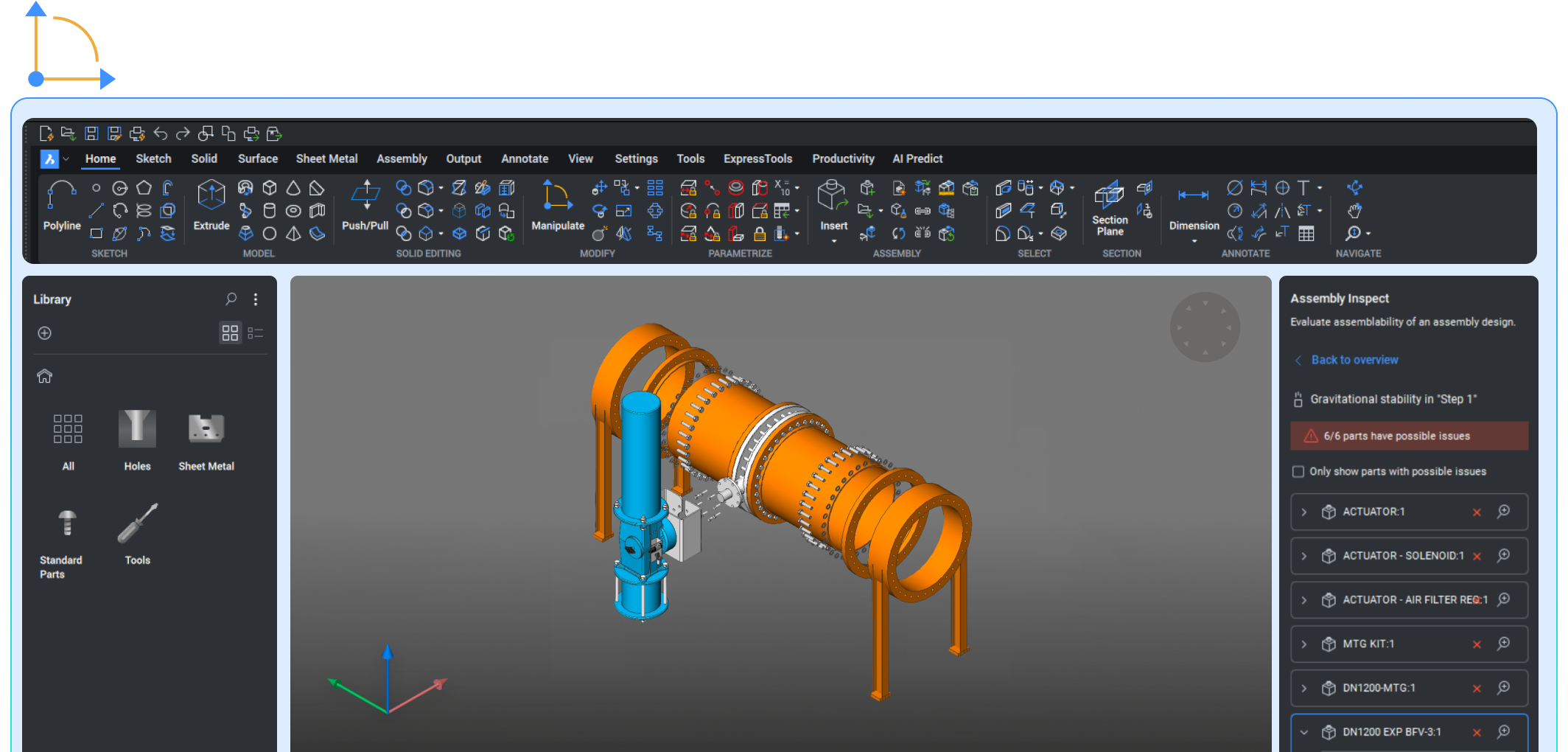Click the Save icon in quick access toolbar
Image resolution: width=1568 pixels, height=752 pixels.
tap(91, 133)
